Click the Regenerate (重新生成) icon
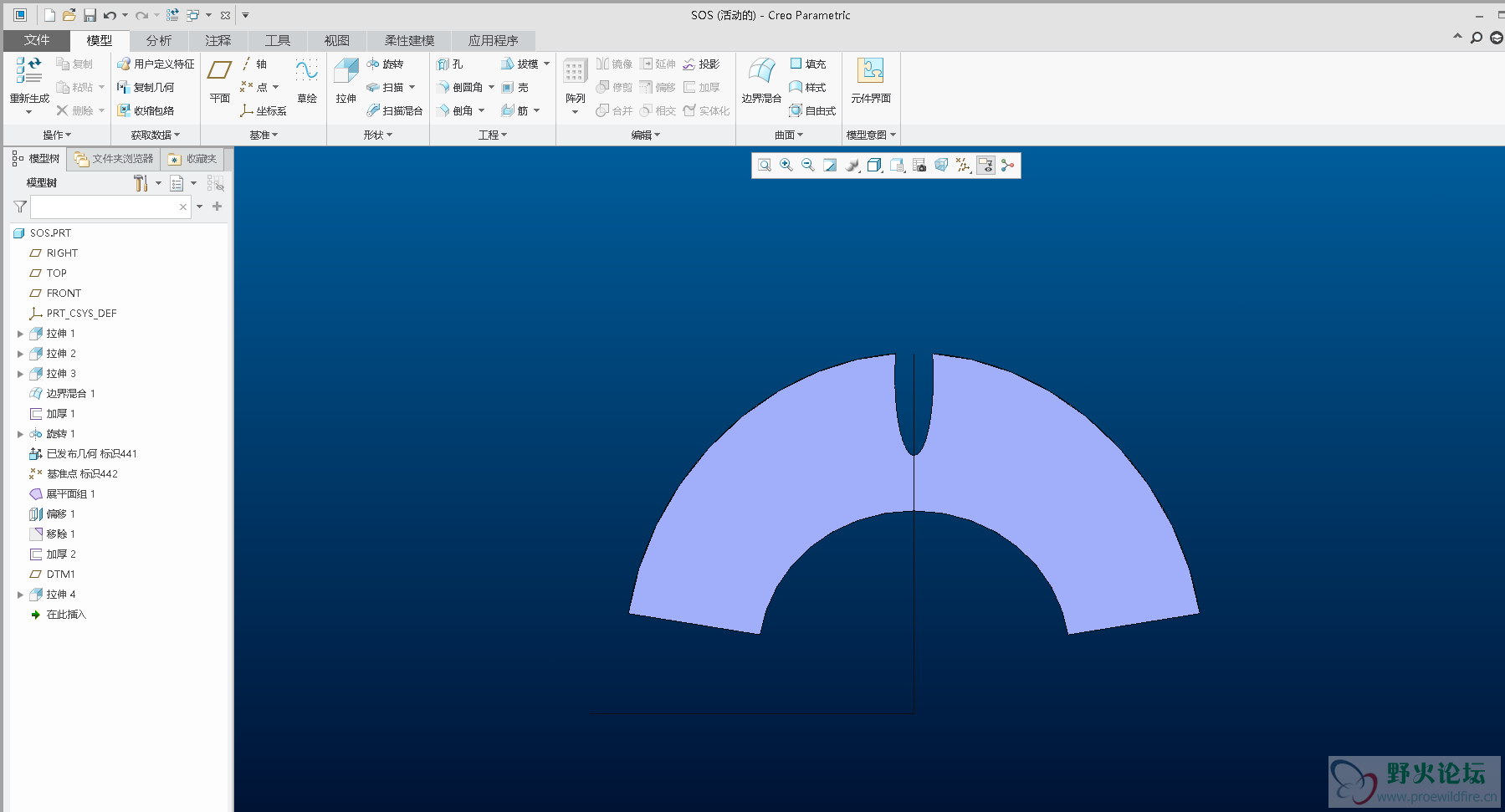The width and height of the screenshot is (1505, 812). point(28,70)
